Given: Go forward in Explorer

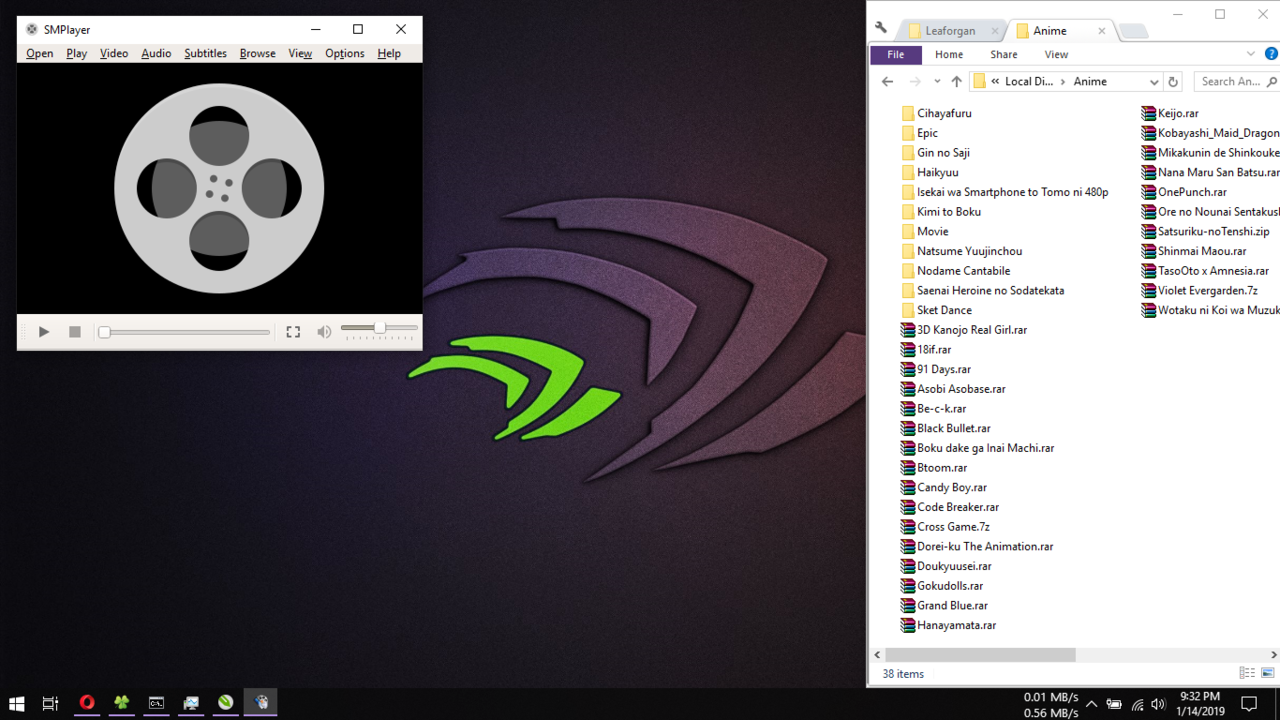Looking at the screenshot, I should [915, 82].
